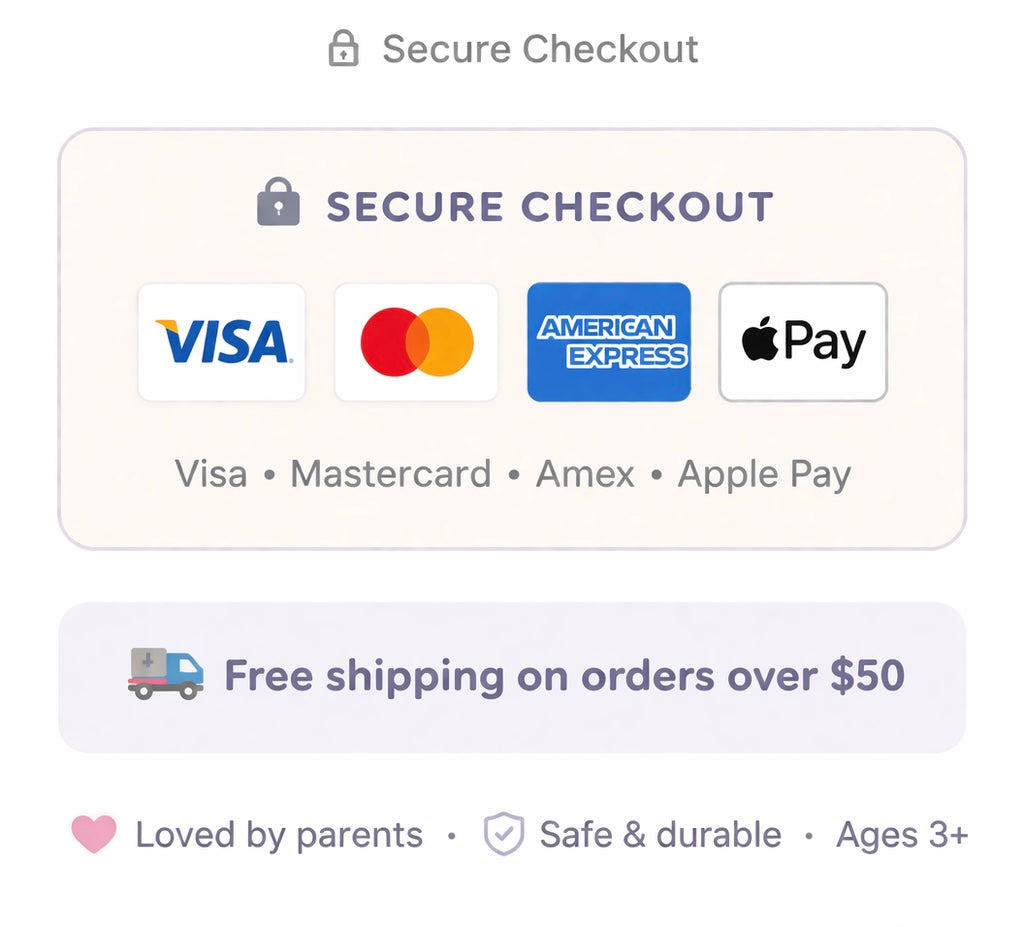Image resolution: width=1024 pixels, height=927 pixels.
Task: Click the 'Mastercard' text label
Action: (390, 473)
